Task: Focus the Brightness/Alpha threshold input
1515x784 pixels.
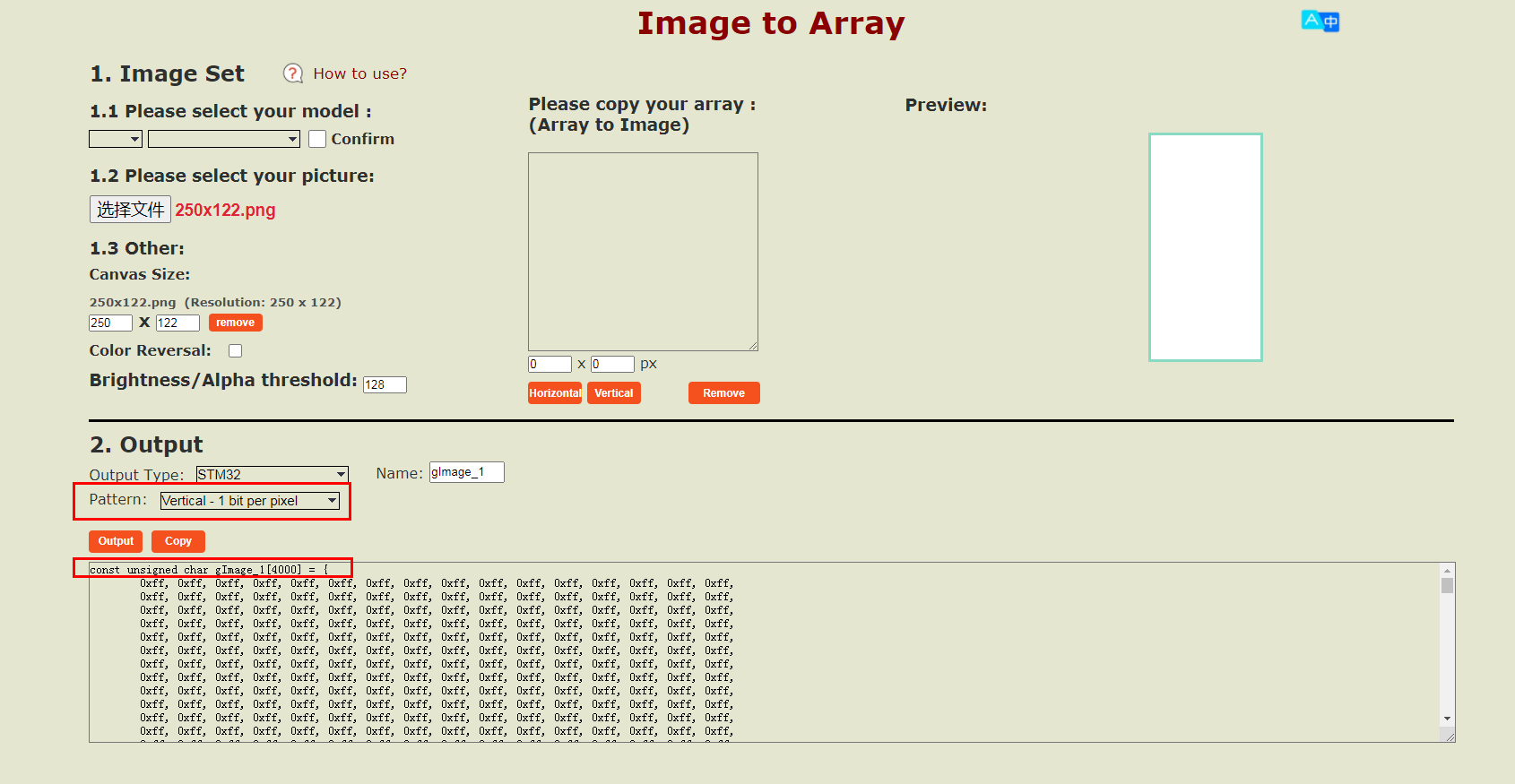Action: click(385, 384)
